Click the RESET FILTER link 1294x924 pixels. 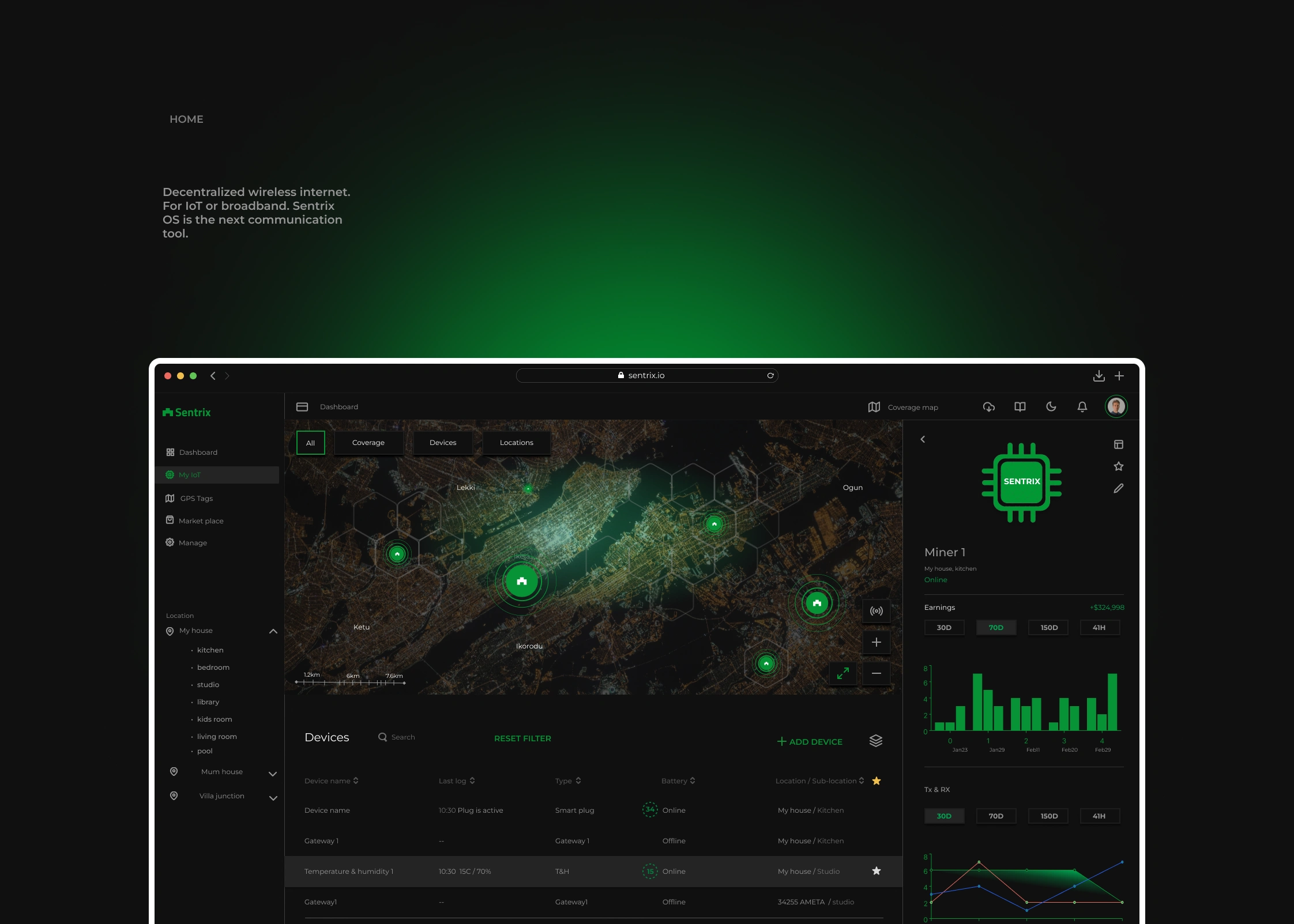pyautogui.click(x=522, y=738)
